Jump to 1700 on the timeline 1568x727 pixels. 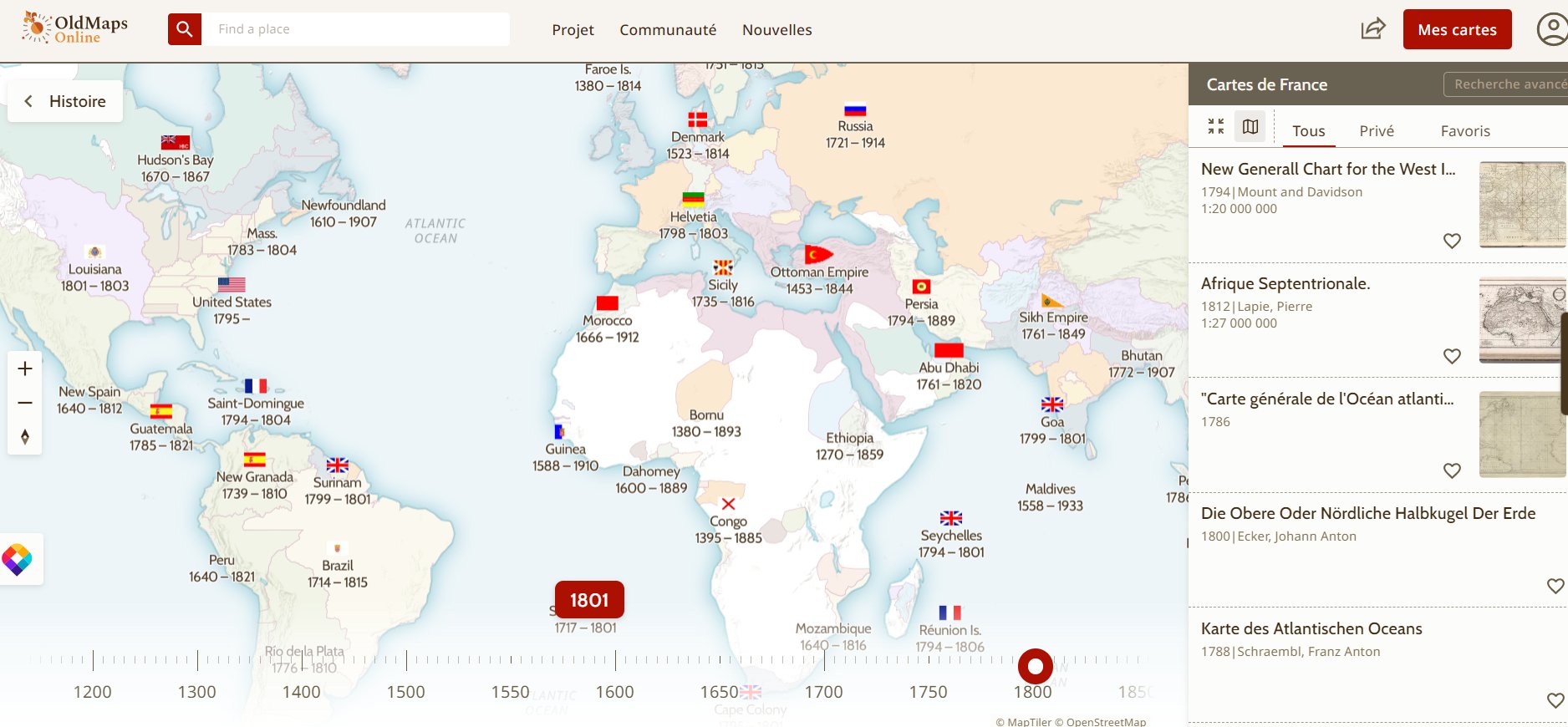coord(824,692)
